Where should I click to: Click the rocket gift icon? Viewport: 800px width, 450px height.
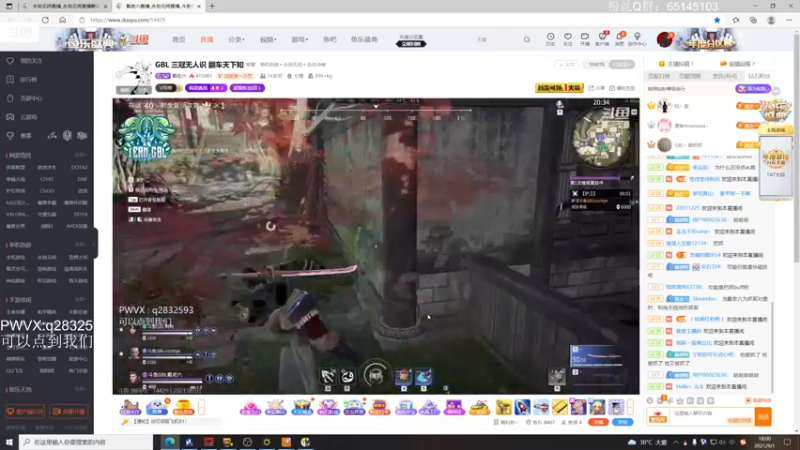point(522,407)
